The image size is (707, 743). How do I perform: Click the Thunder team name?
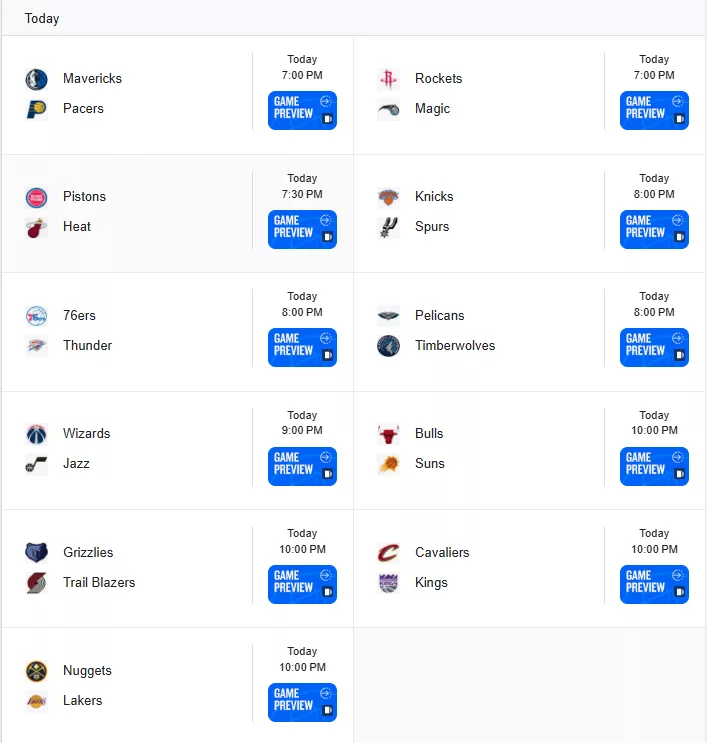pyautogui.click(x=88, y=345)
